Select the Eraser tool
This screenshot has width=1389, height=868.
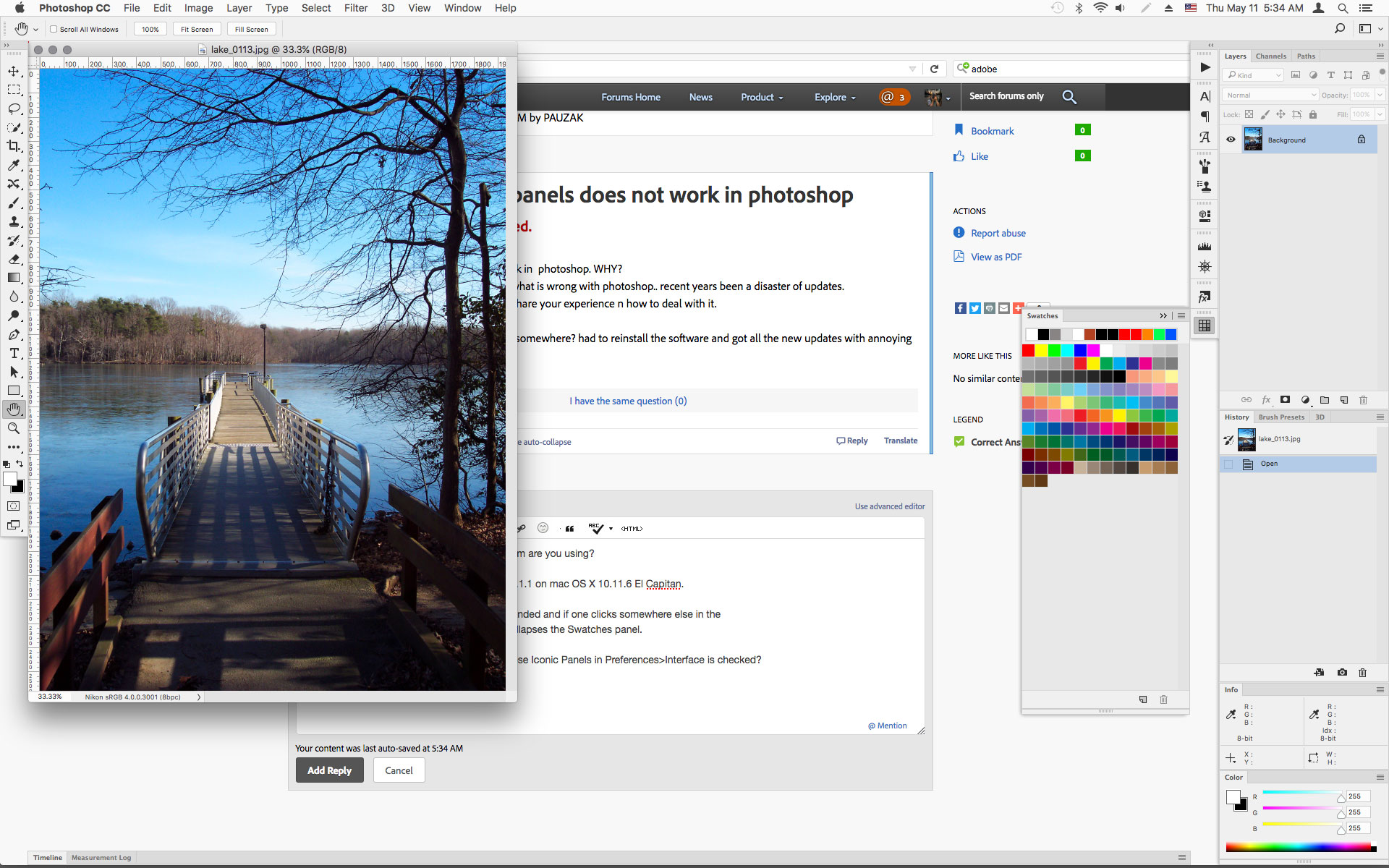pyautogui.click(x=14, y=259)
